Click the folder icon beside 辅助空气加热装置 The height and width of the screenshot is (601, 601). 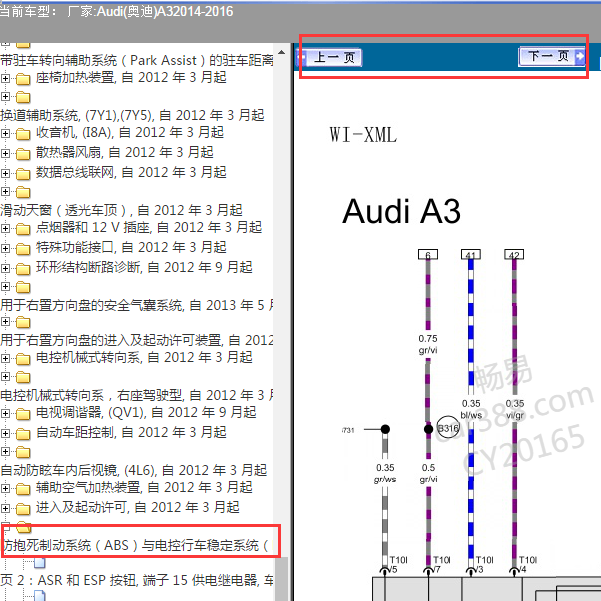(x=23, y=489)
